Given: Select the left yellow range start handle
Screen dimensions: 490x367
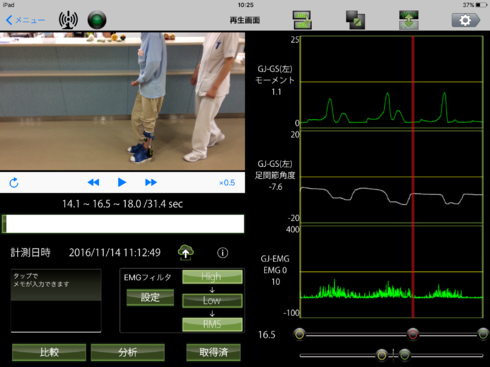Looking at the screenshot, I should point(300,334).
